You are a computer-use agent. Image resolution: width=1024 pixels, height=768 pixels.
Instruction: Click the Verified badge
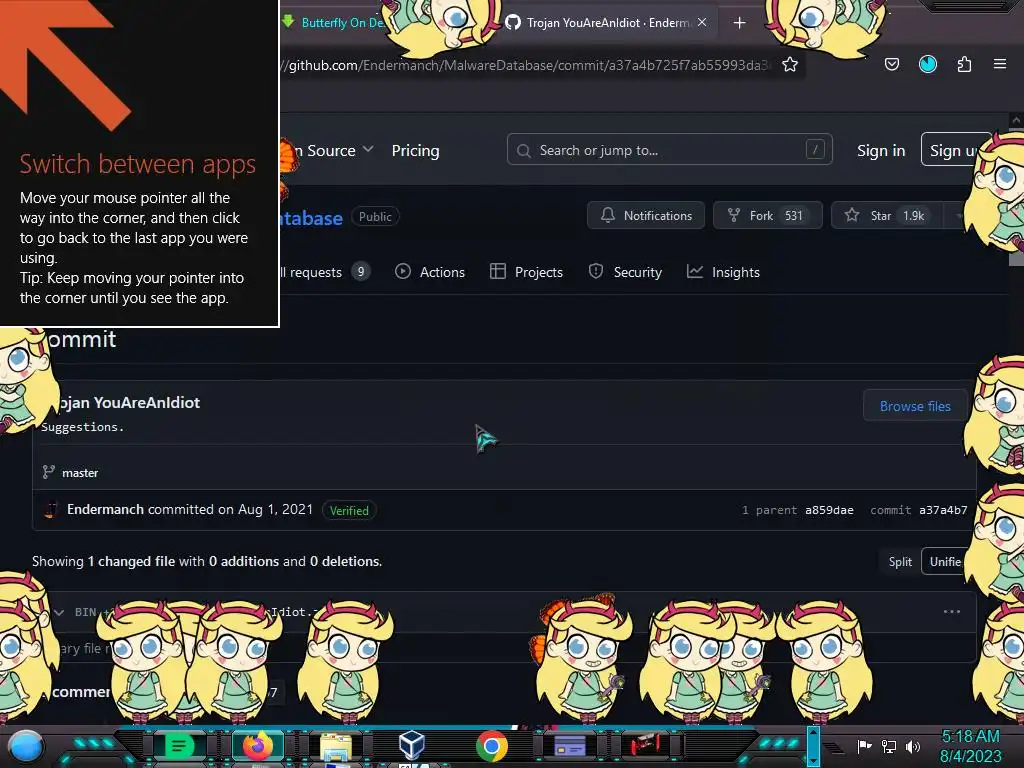(349, 511)
